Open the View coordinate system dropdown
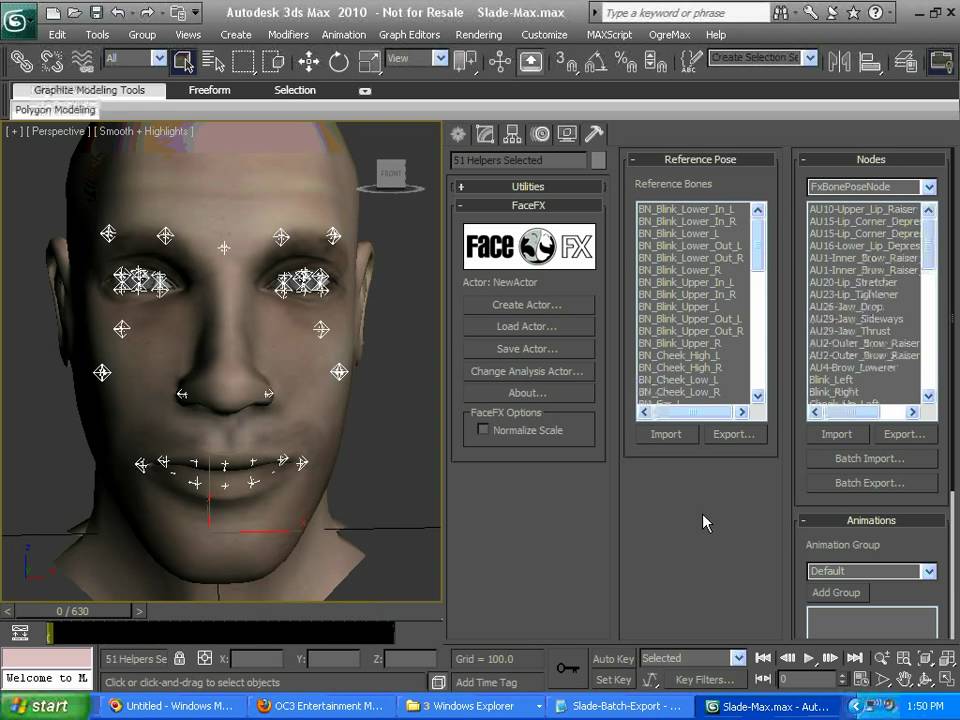Image resolution: width=960 pixels, height=720 pixels. (x=440, y=58)
